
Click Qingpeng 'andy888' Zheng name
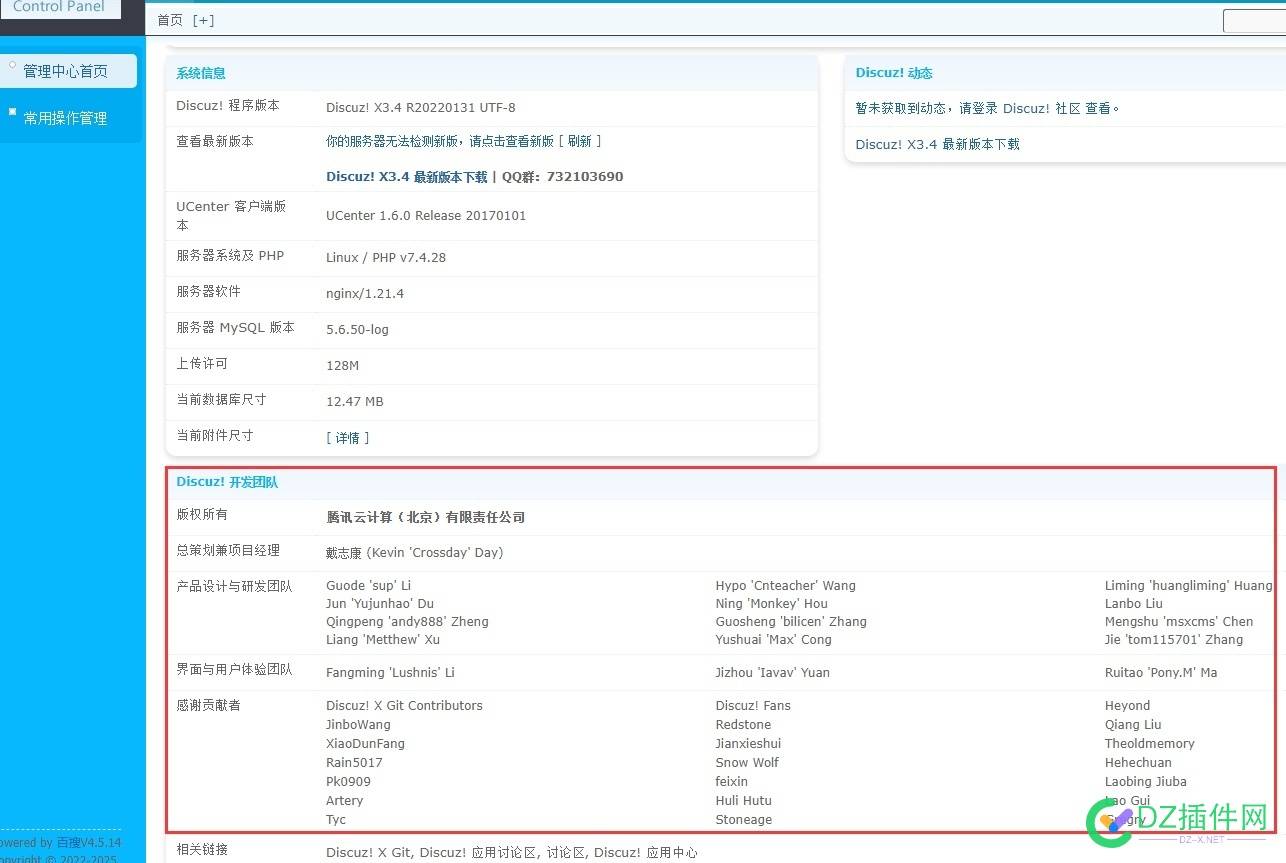(407, 622)
